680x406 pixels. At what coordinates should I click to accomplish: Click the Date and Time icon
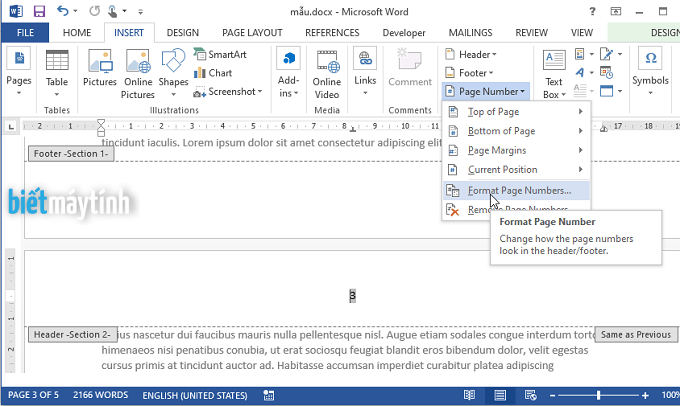606,72
